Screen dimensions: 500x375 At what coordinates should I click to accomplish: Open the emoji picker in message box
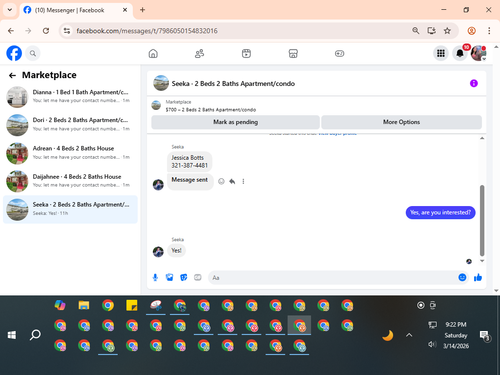pos(462,277)
